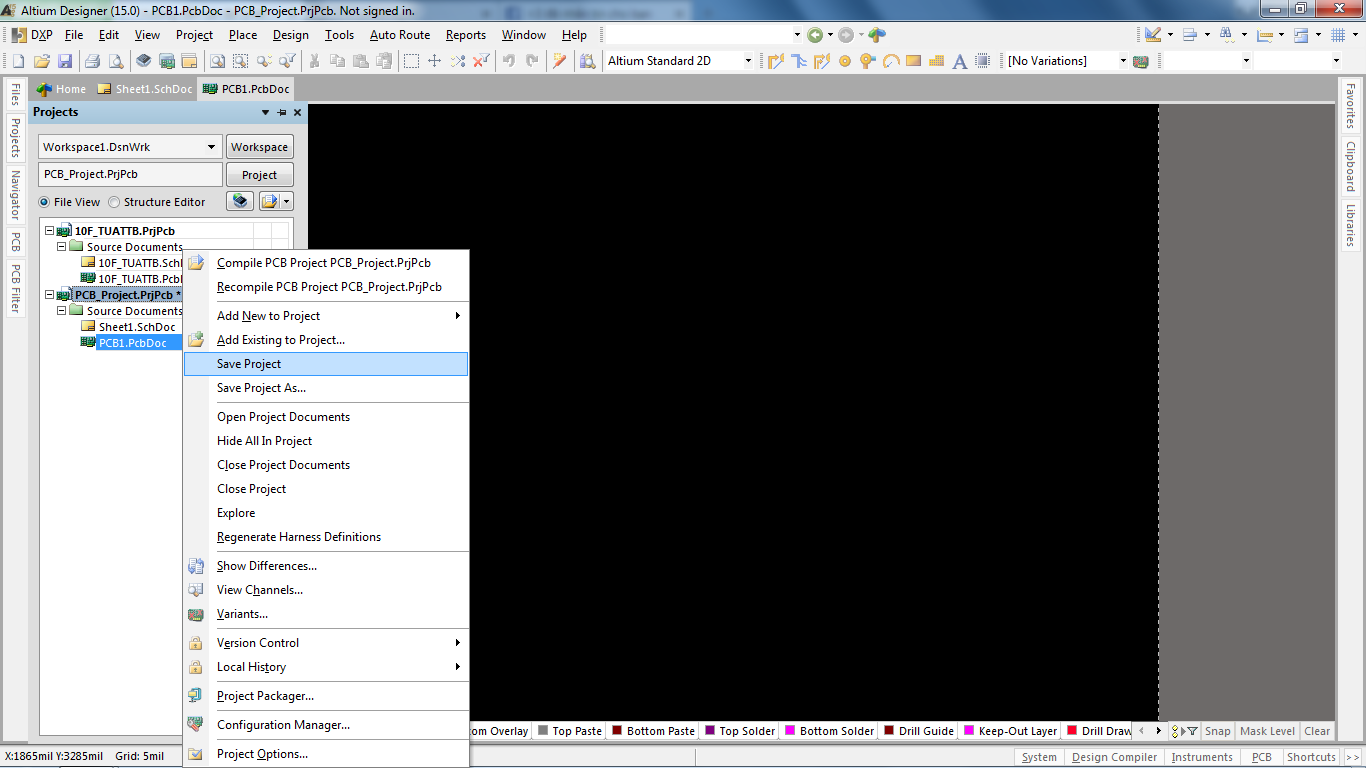
Task: Open the Navigator side panel tab
Action: pos(15,195)
